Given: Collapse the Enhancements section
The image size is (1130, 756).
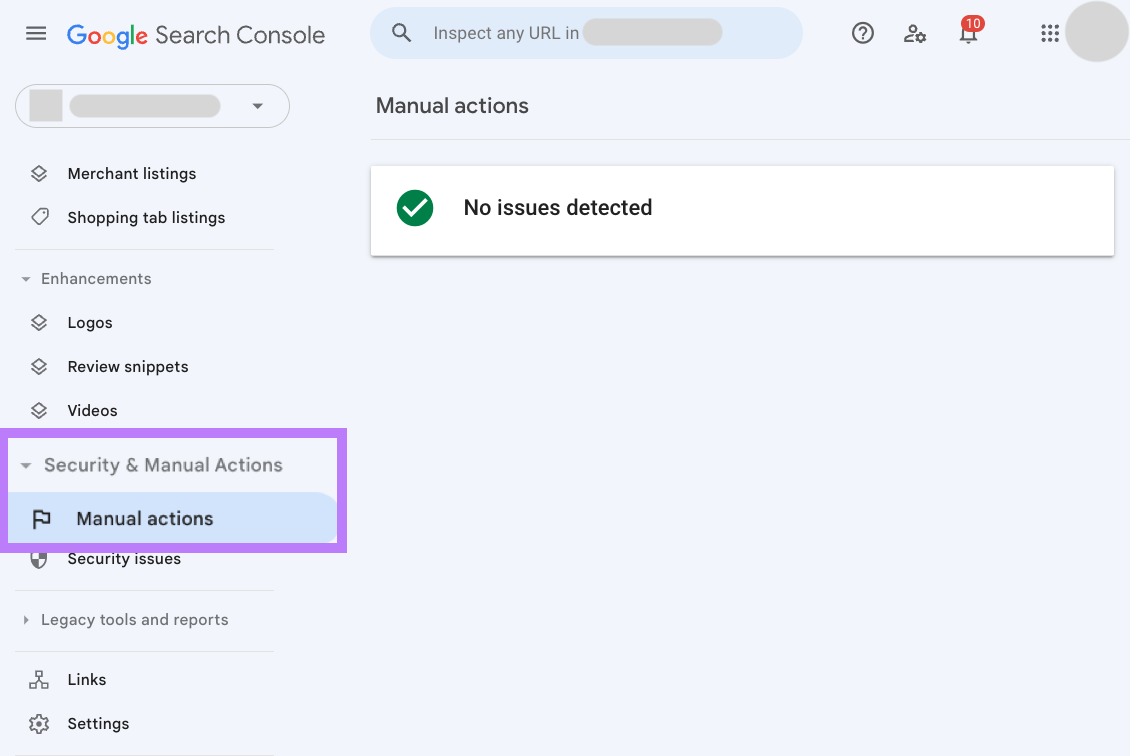Looking at the screenshot, I should pyautogui.click(x=25, y=278).
